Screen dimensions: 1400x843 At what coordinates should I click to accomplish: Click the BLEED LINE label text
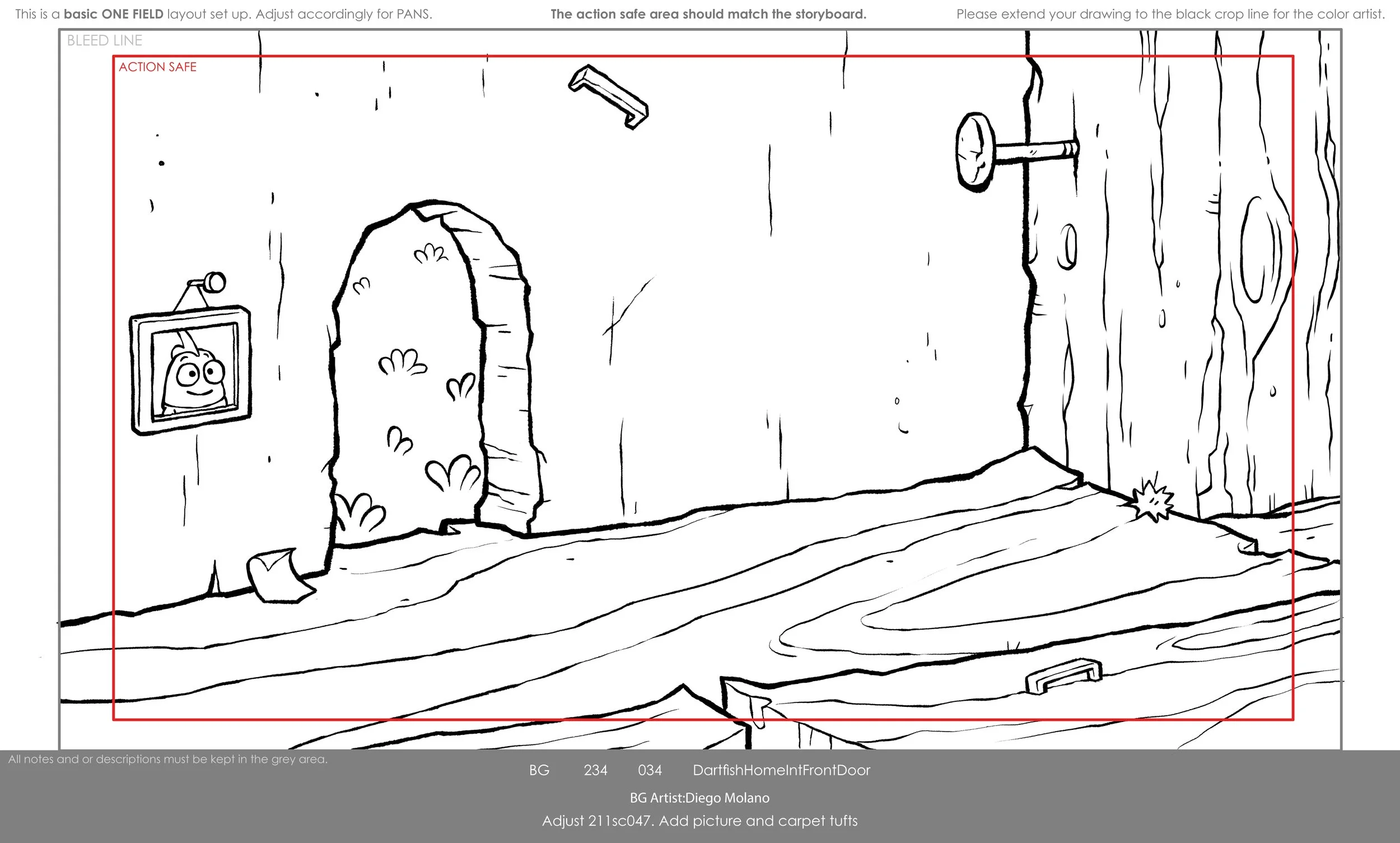pos(105,40)
